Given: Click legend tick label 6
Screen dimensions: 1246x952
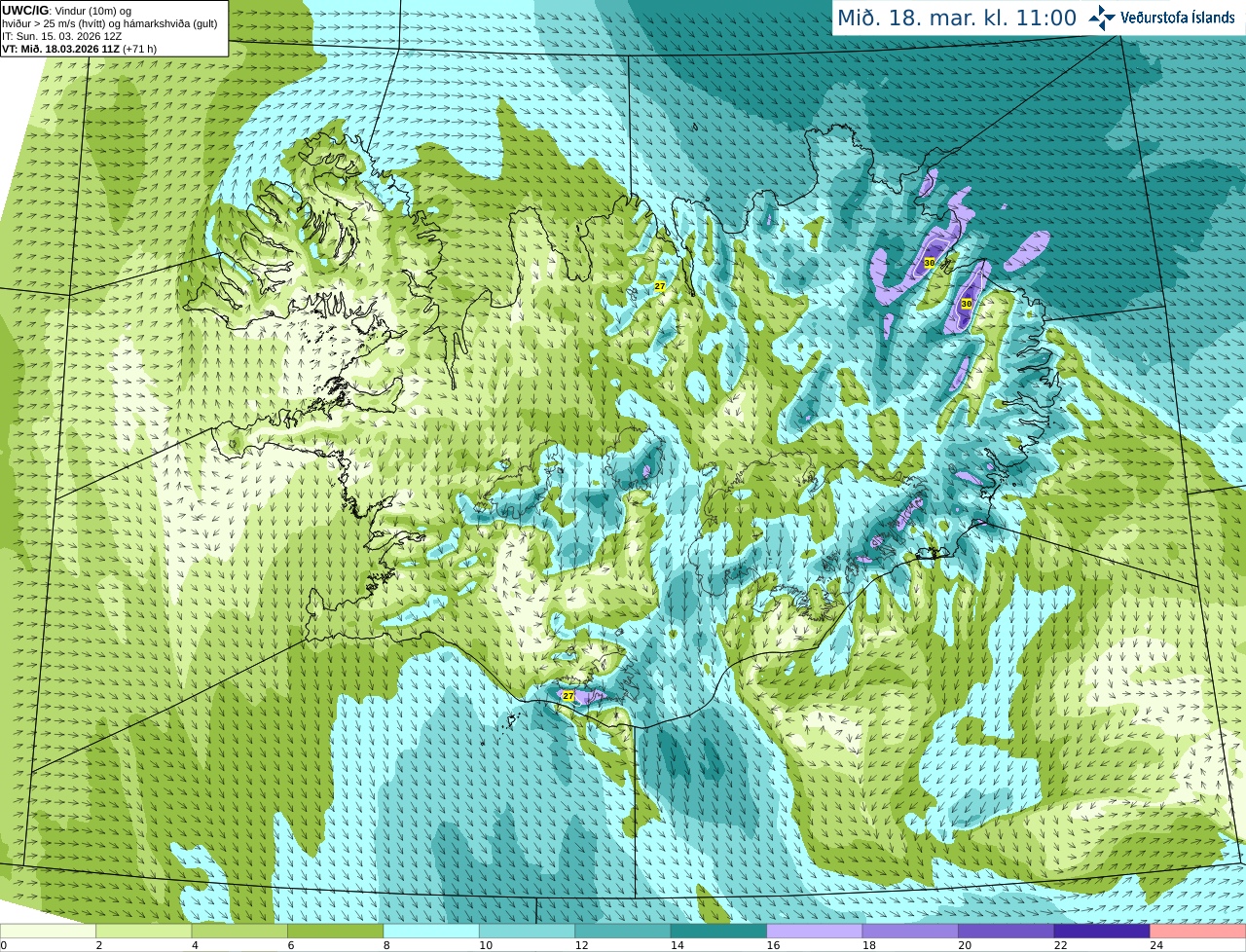Looking at the screenshot, I should [291, 945].
